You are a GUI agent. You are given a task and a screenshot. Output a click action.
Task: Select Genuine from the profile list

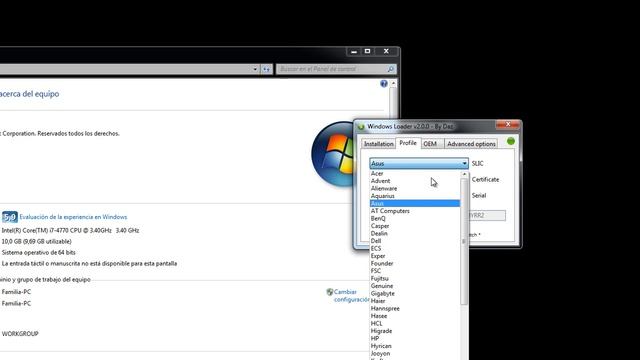(x=415, y=286)
